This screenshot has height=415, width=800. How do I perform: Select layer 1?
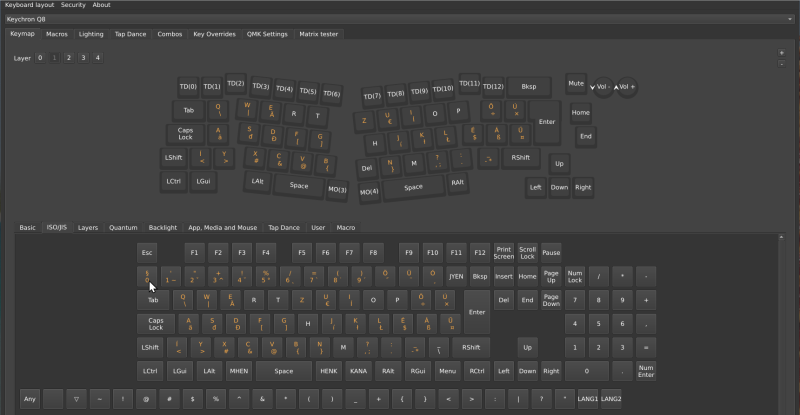pos(54,58)
